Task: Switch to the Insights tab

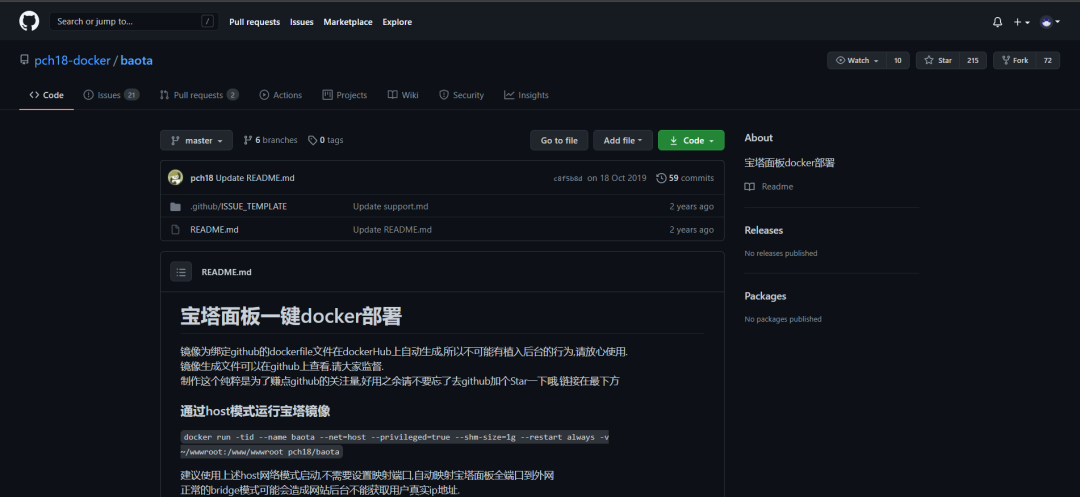Action: pyautogui.click(x=526, y=95)
